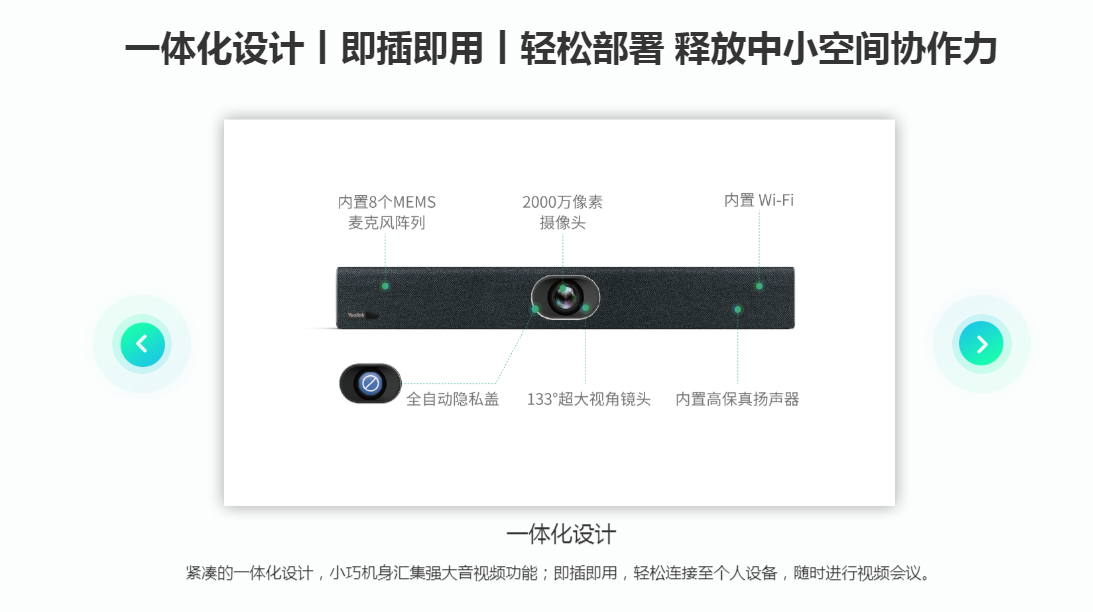Click the Yealink logo on the device
Screen dimensions: 1093x612
click(x=356, y=315)
